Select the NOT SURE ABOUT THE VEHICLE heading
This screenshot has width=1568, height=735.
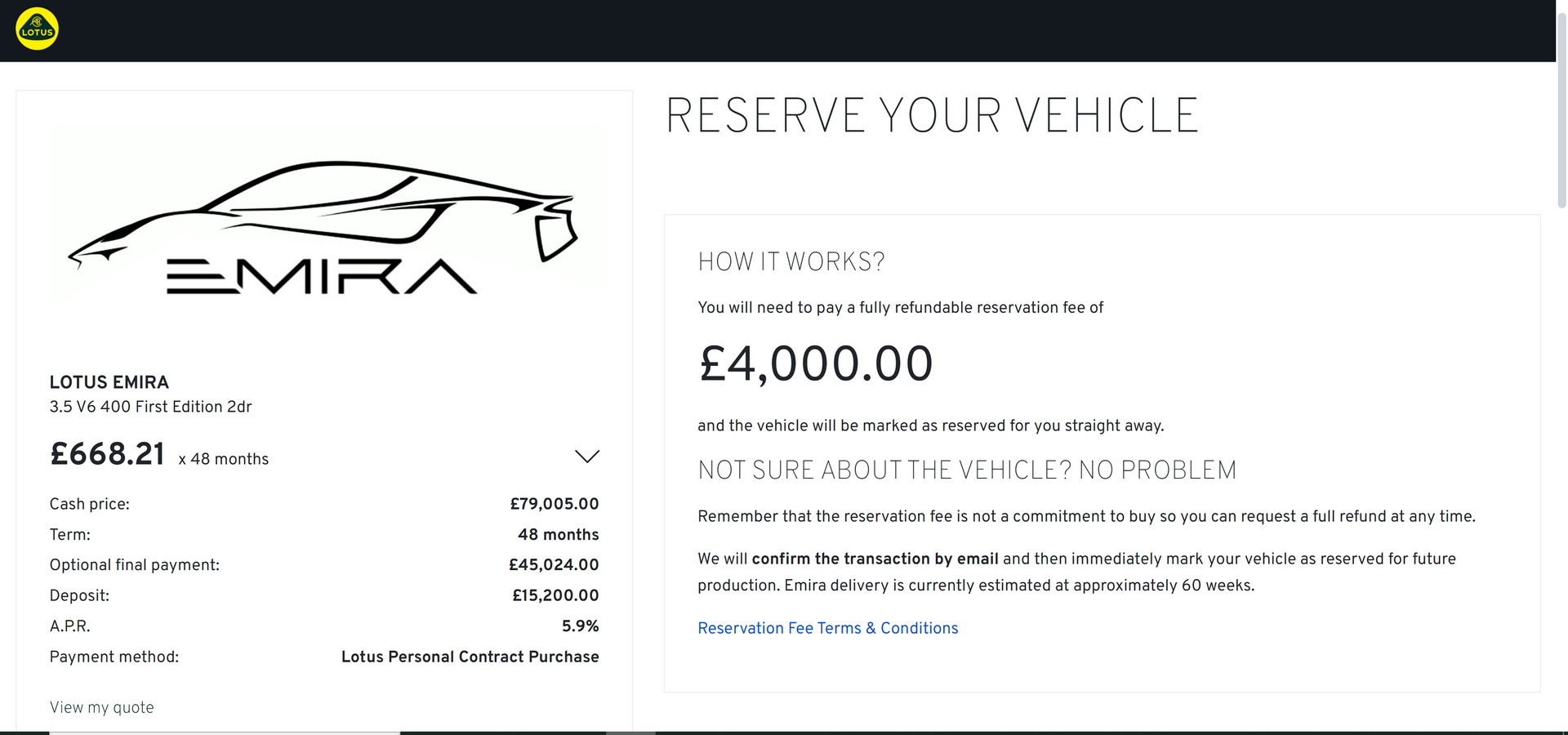click(x=967, y=470)
